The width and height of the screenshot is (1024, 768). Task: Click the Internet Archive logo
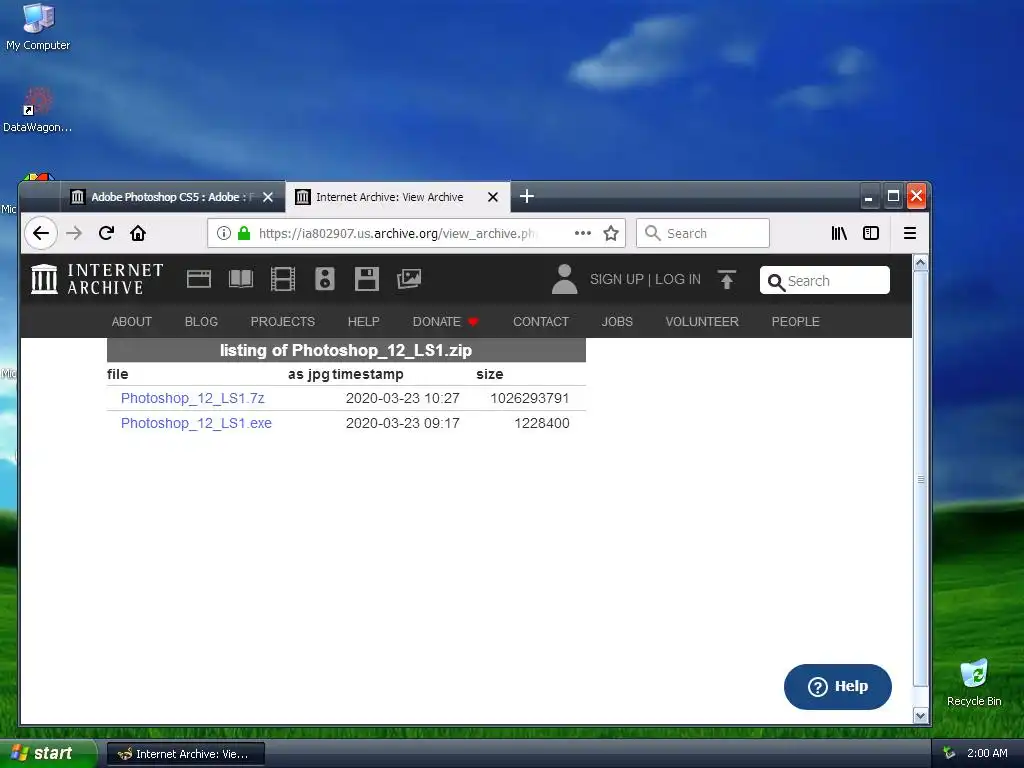pos(97,279)
